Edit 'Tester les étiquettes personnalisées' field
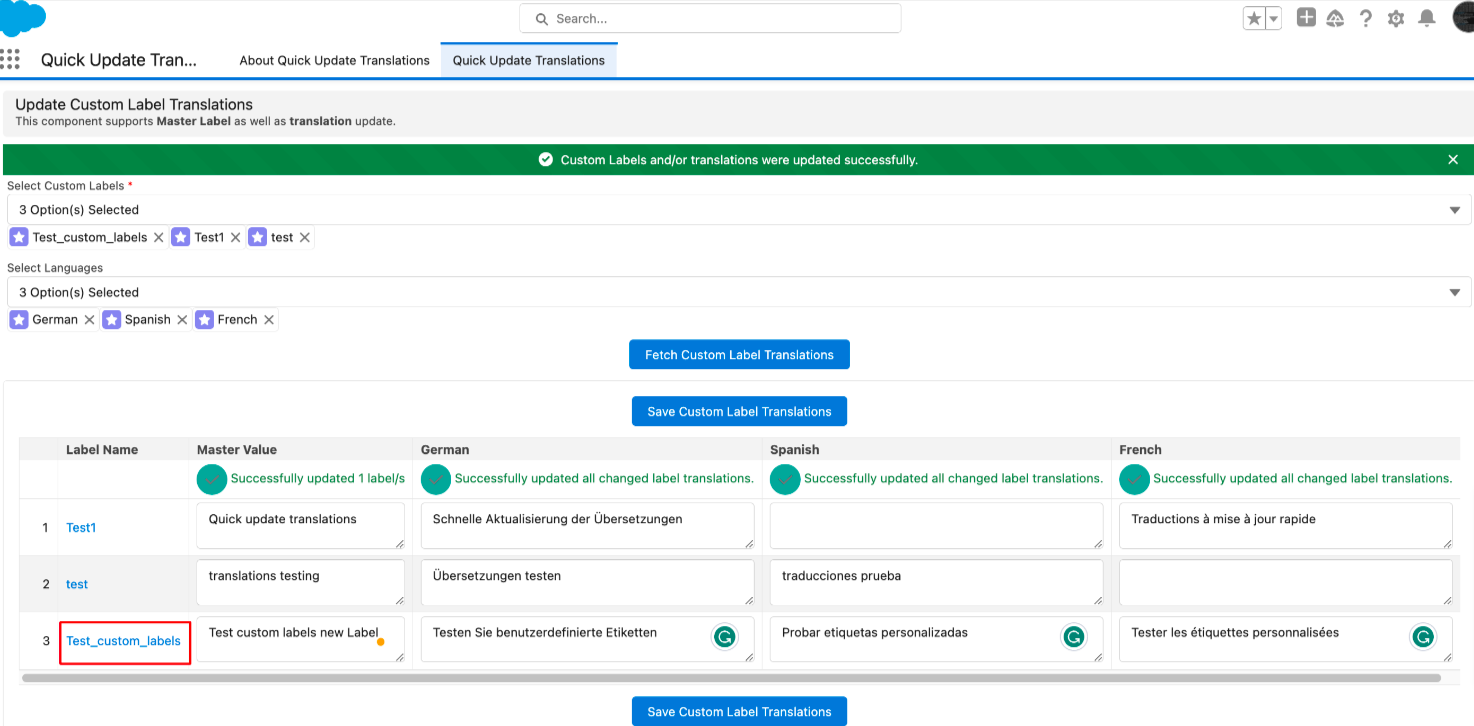 1286,640
